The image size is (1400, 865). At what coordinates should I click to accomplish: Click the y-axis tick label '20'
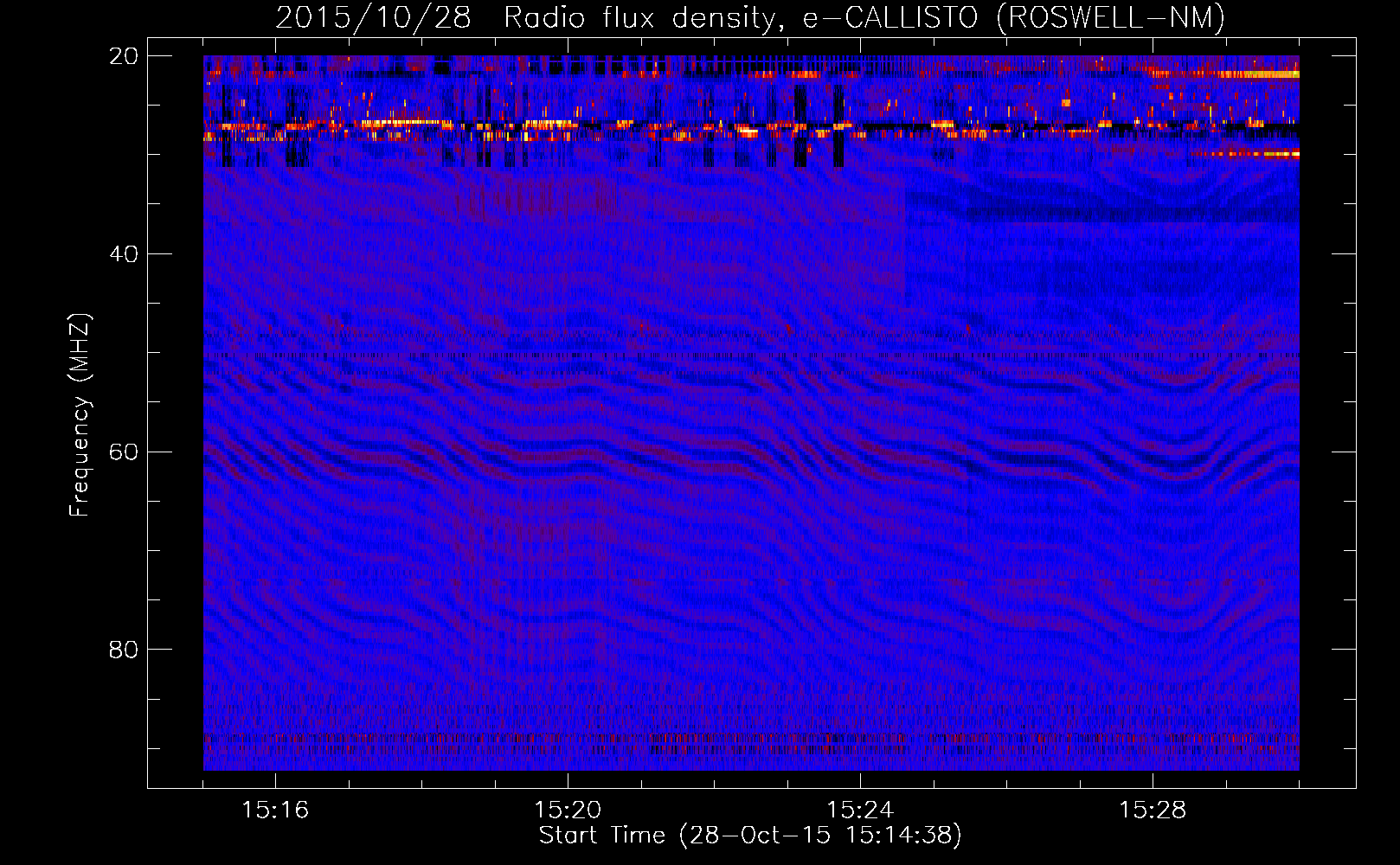coord(123,56)
